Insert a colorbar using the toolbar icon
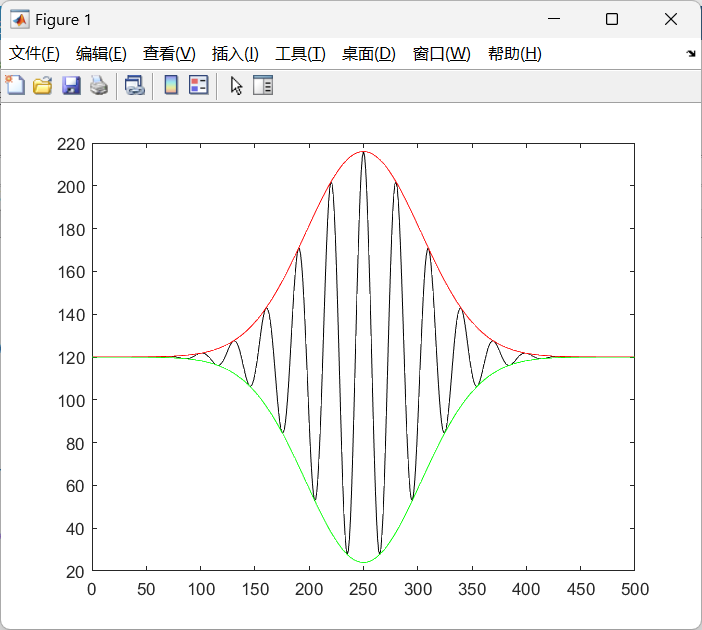The height and width of the screenshot is (630, 702). point(171,85)
